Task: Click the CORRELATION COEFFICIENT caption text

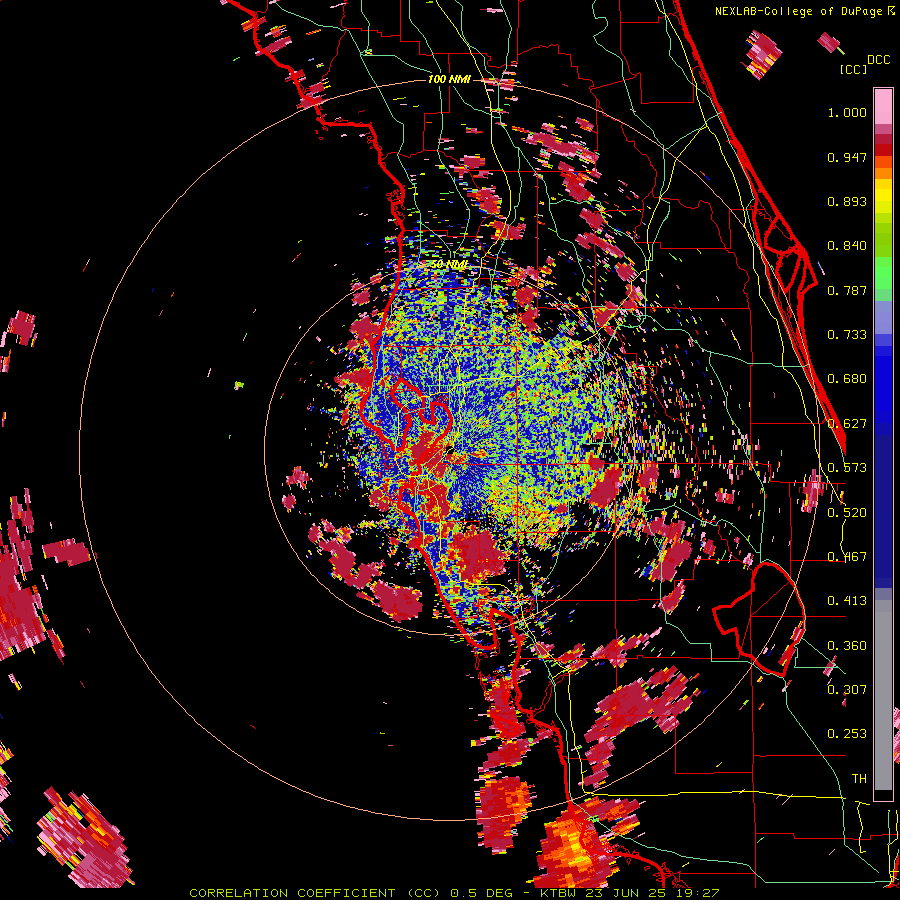Action: tap(292, 893)
